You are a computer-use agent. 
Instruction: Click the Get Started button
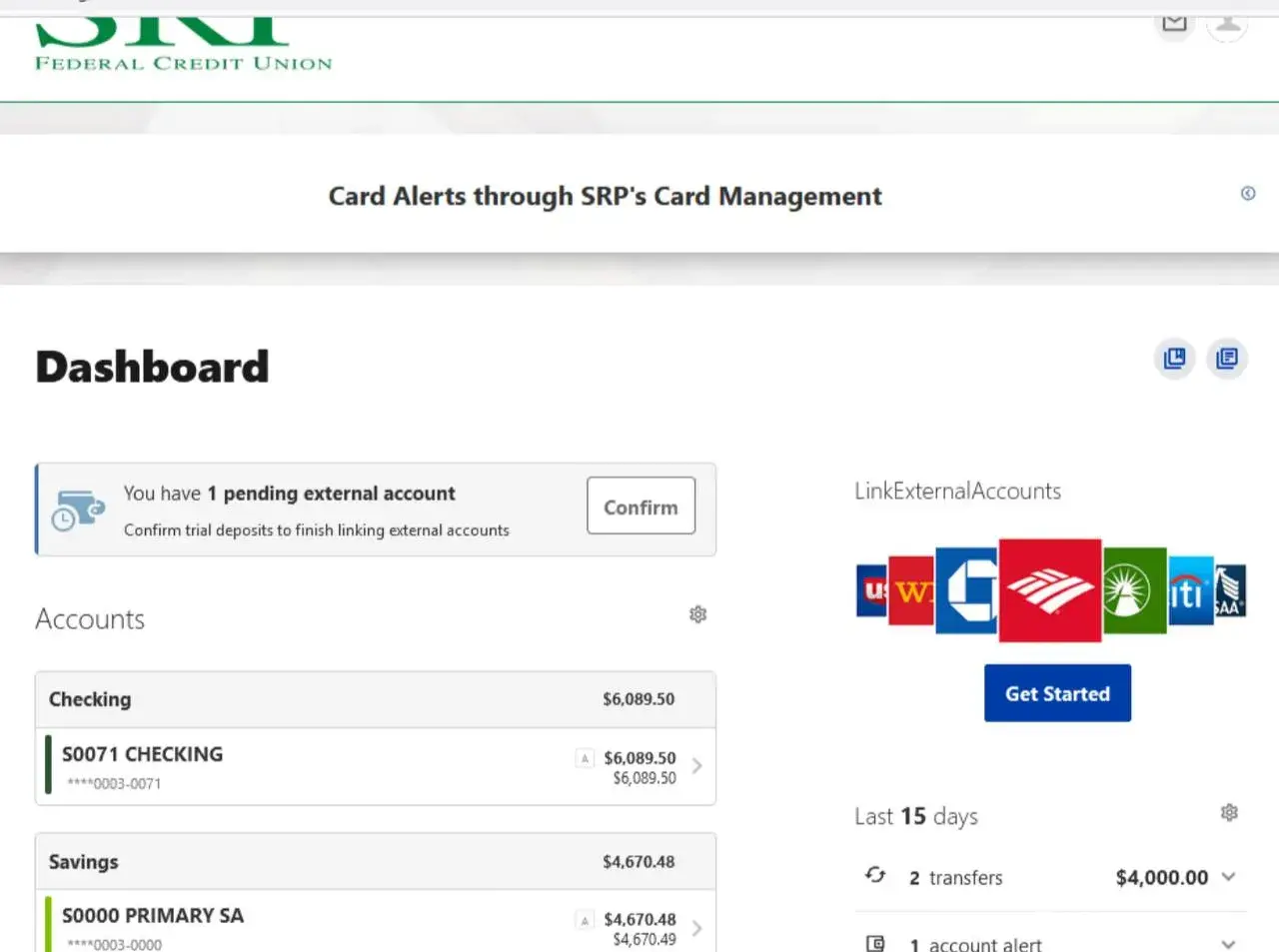point(1057,693)
